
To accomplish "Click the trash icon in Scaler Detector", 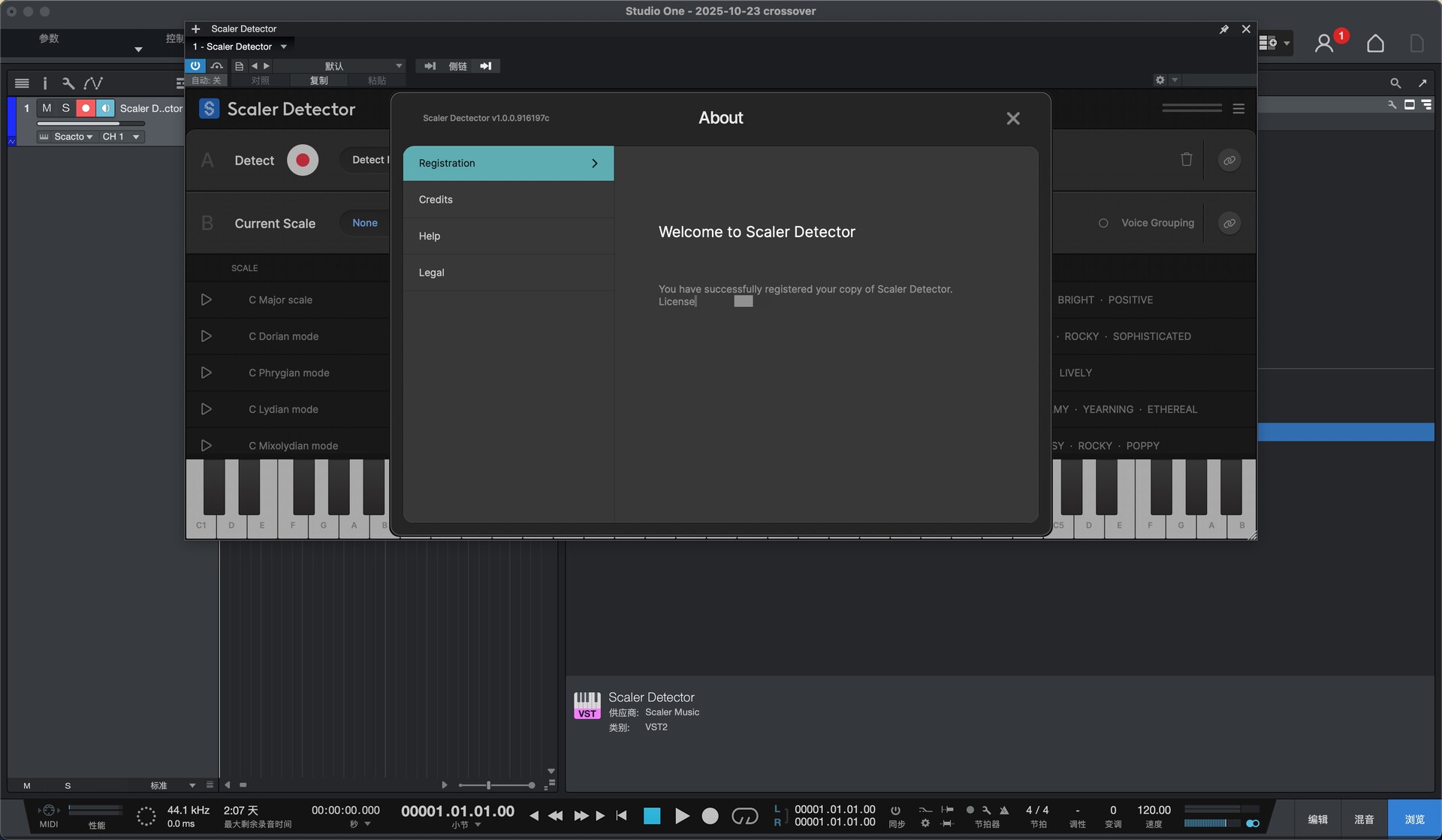I will click(x=1186, y=159).
